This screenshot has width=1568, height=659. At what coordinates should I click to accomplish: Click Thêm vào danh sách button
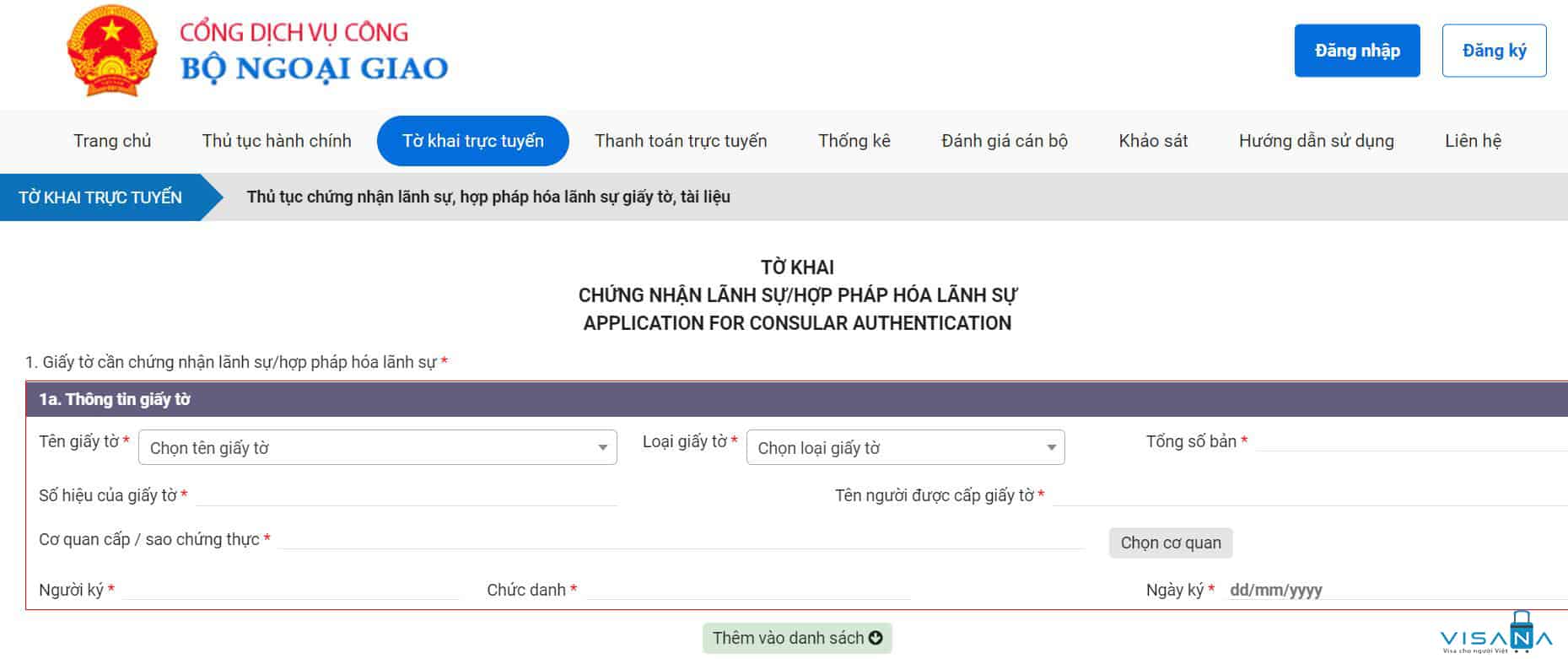point(797,638)
